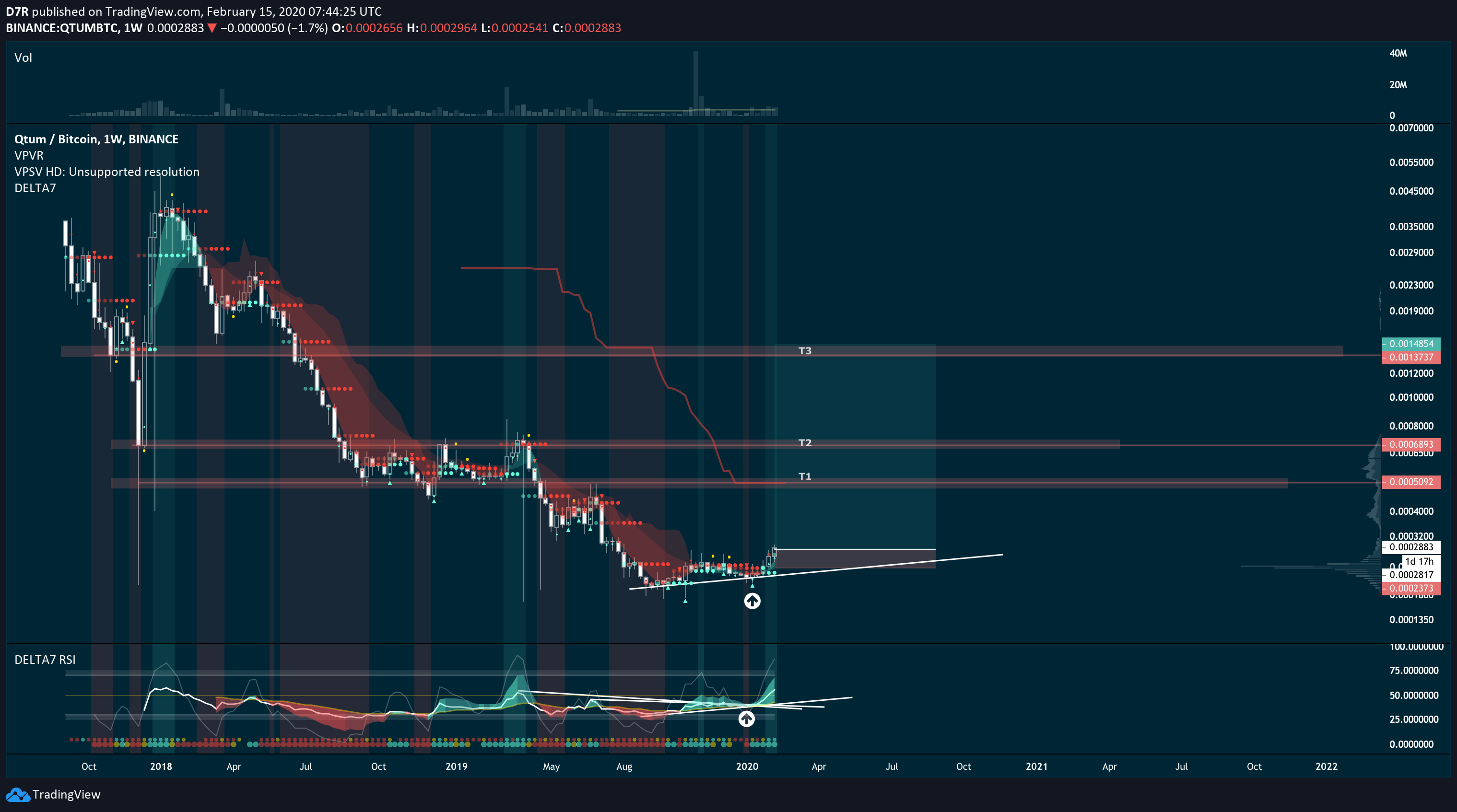
Task: Click the VPSV HD: Unsupported resolution label
Action: click(x=107, y=171)
